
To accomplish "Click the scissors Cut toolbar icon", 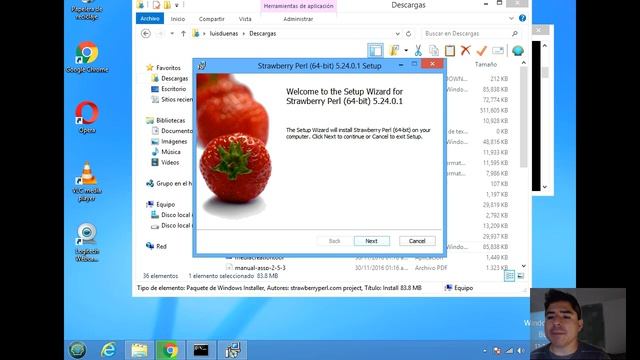I will (418, 51).
